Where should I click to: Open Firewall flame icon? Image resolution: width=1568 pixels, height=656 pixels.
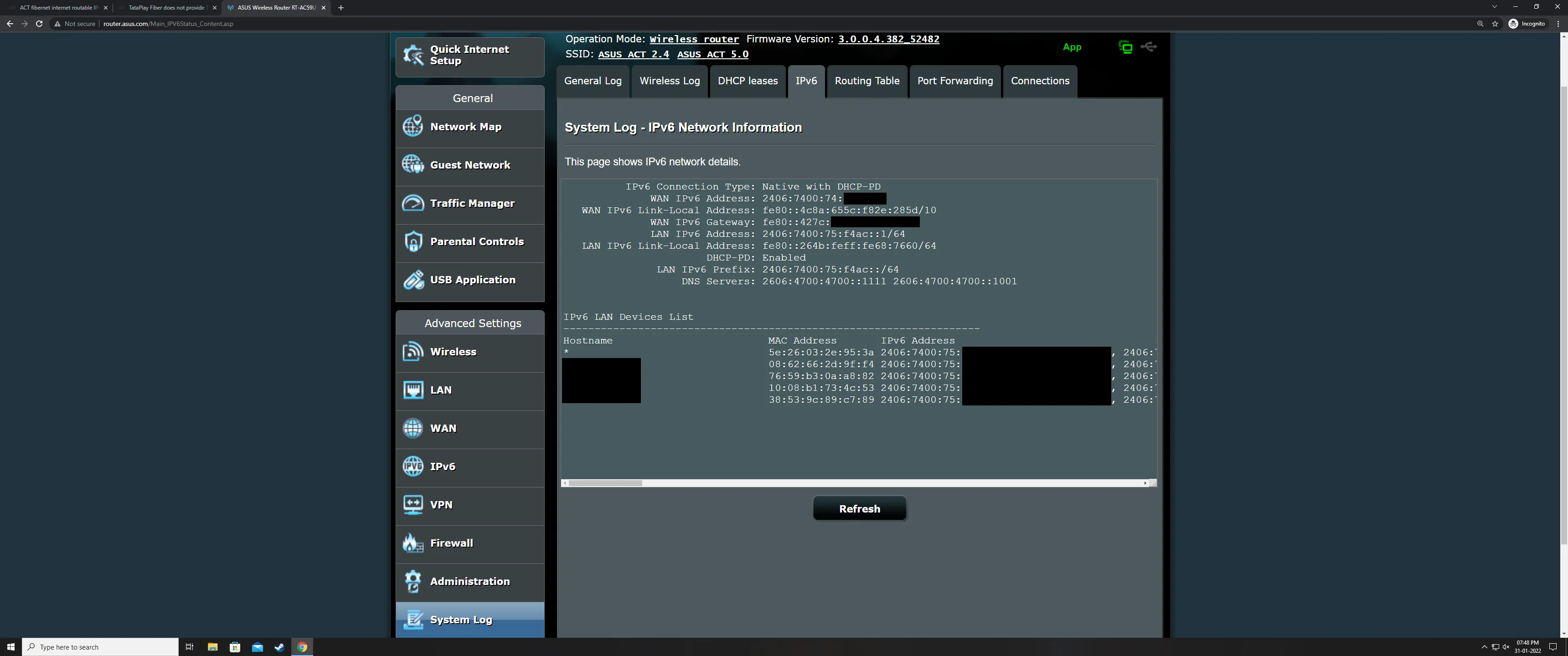pyautogui.click(x=413, y=543)
